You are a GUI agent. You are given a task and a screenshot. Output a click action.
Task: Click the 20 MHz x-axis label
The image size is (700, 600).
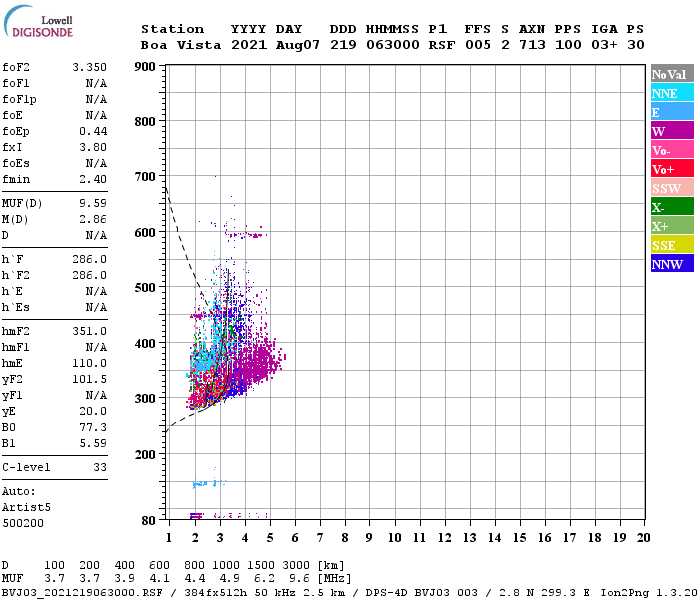pos(643,538)
